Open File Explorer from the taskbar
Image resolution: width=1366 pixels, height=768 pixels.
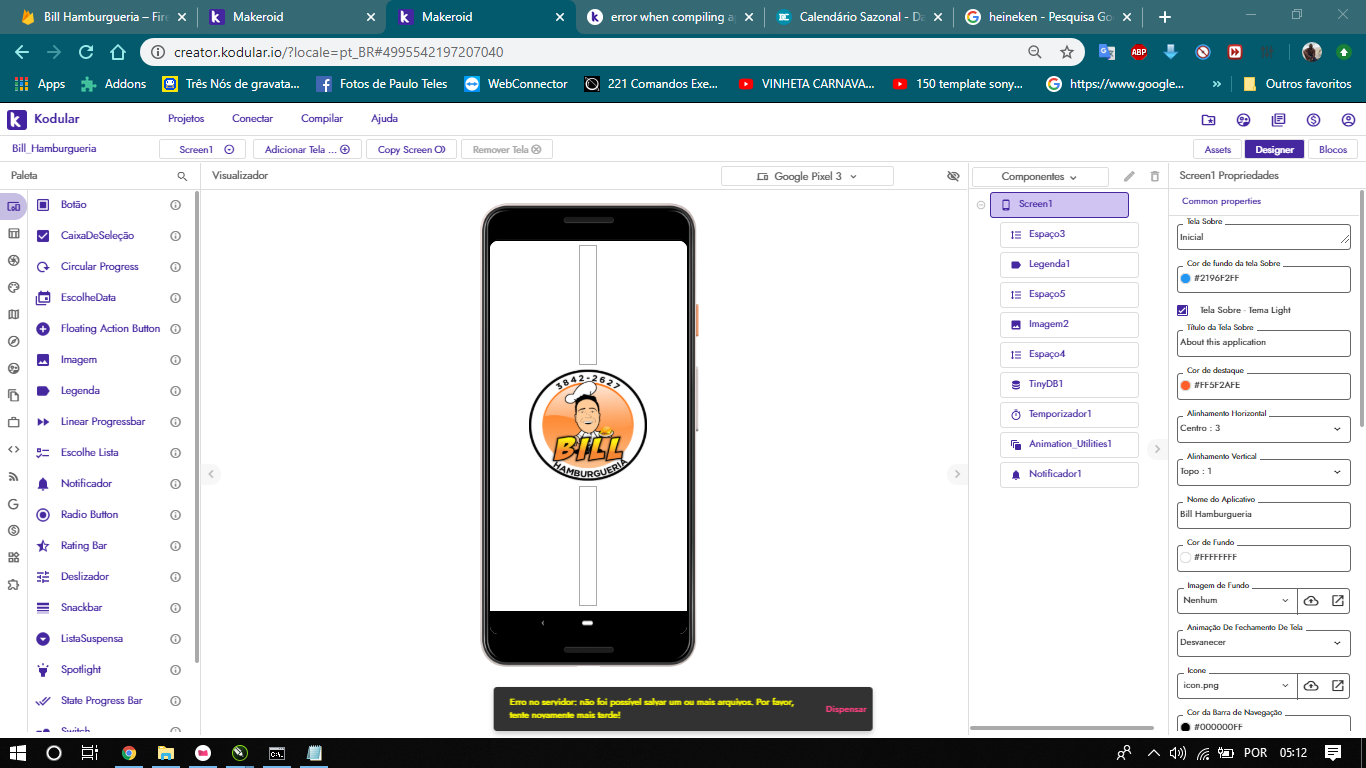click(x=166, y=753)
